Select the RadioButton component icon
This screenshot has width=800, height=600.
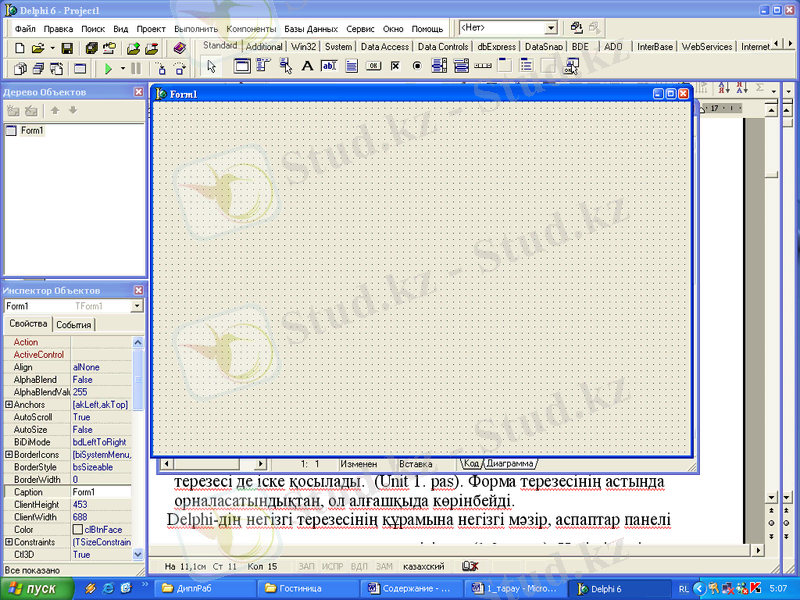pos(417,66)
